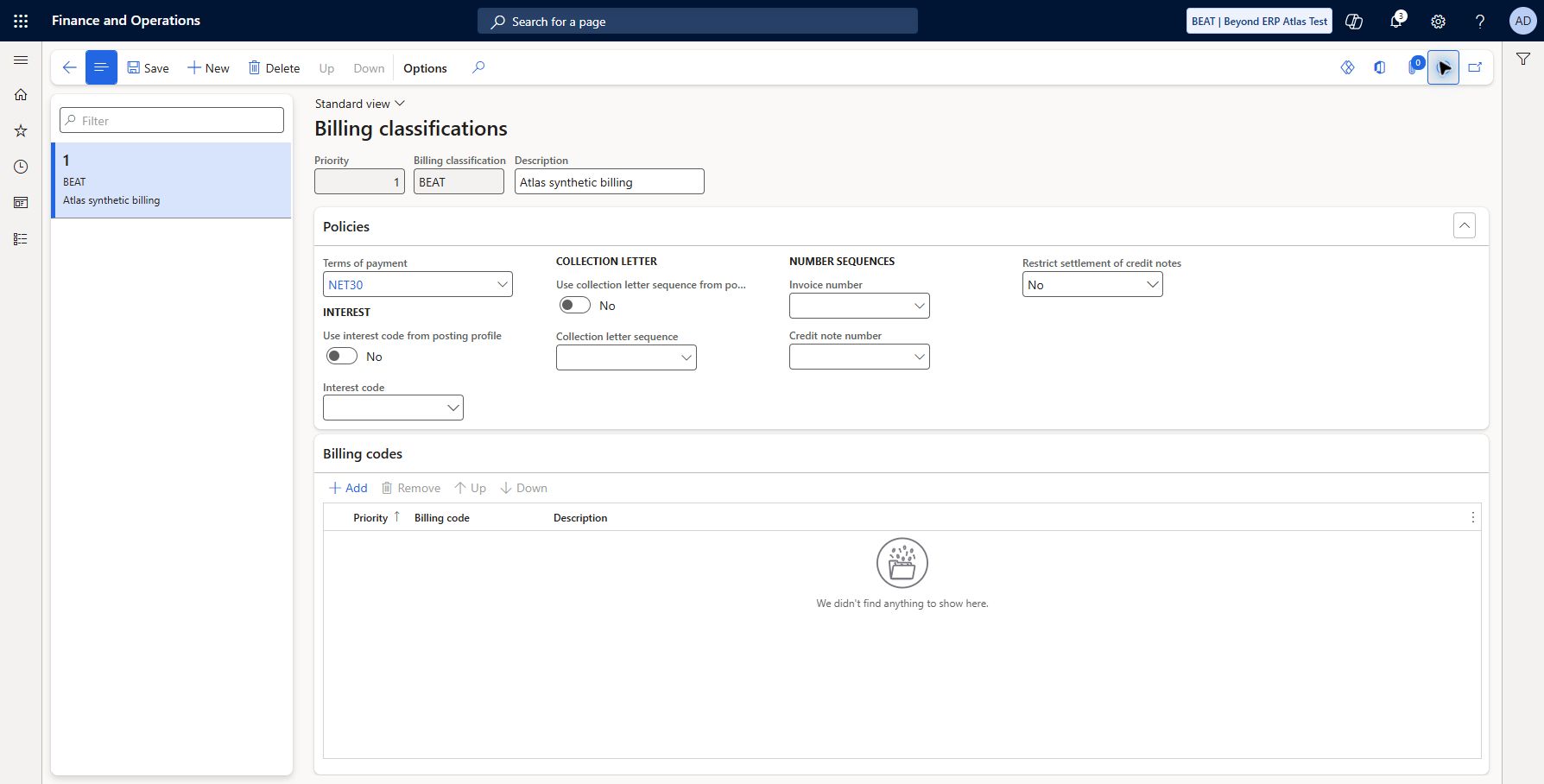Image resolution: width=1544 pixels, height=784 pixels.
Task: Click New in the action pane
Action: point(208,68)
